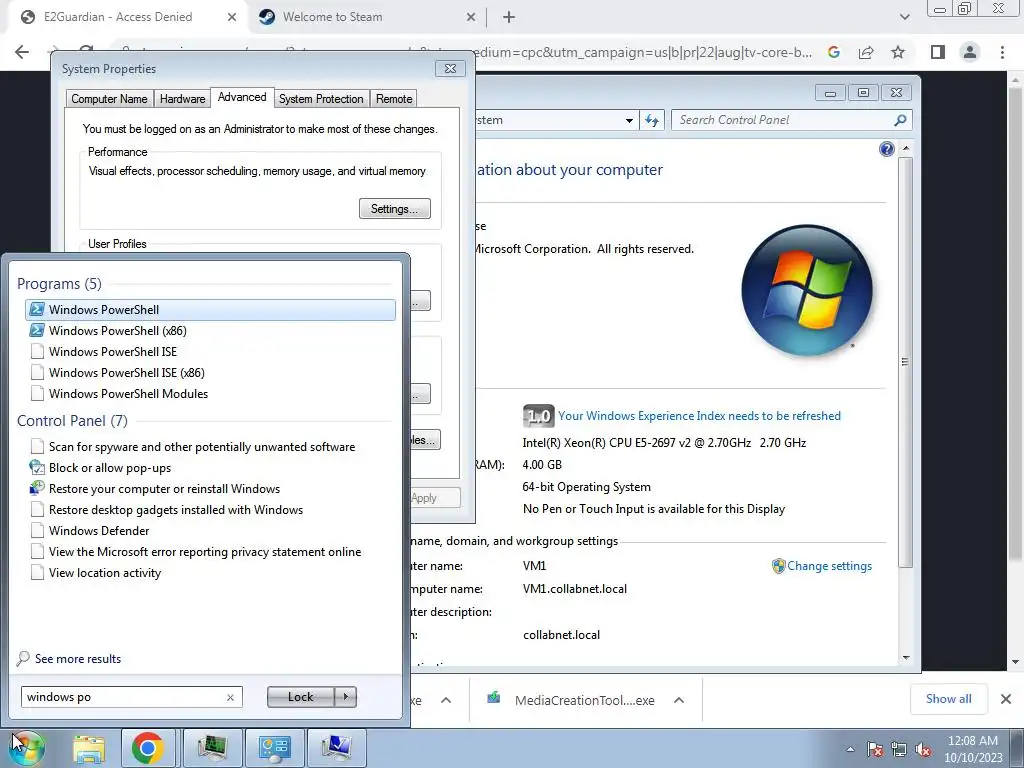The width and height of the screenshot is (1024, 768).
Task: Open the new tab plus button
Action: tap(509, 17)
